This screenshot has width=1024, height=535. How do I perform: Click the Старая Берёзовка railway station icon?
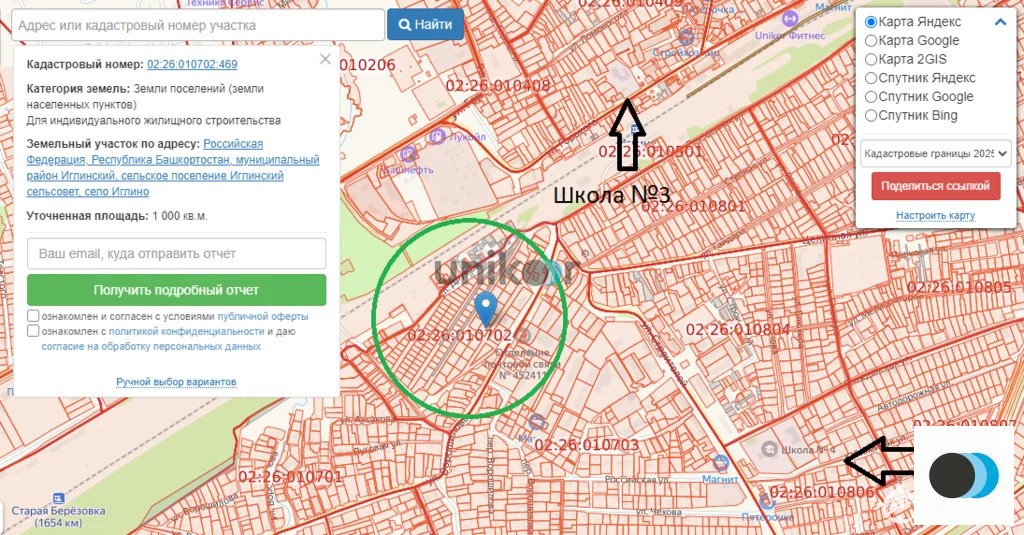click(x=58, y=499)
